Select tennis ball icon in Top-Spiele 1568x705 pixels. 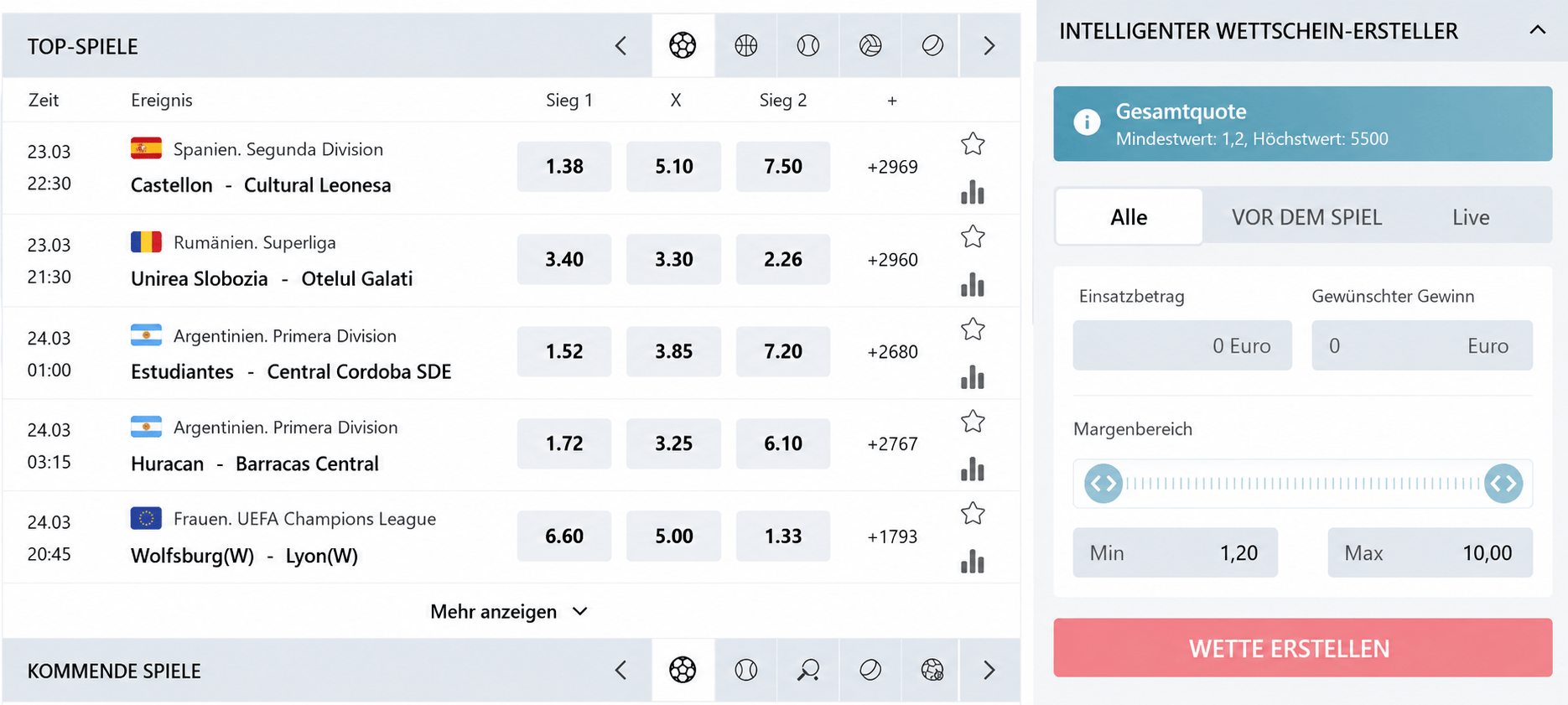point(807,45)
